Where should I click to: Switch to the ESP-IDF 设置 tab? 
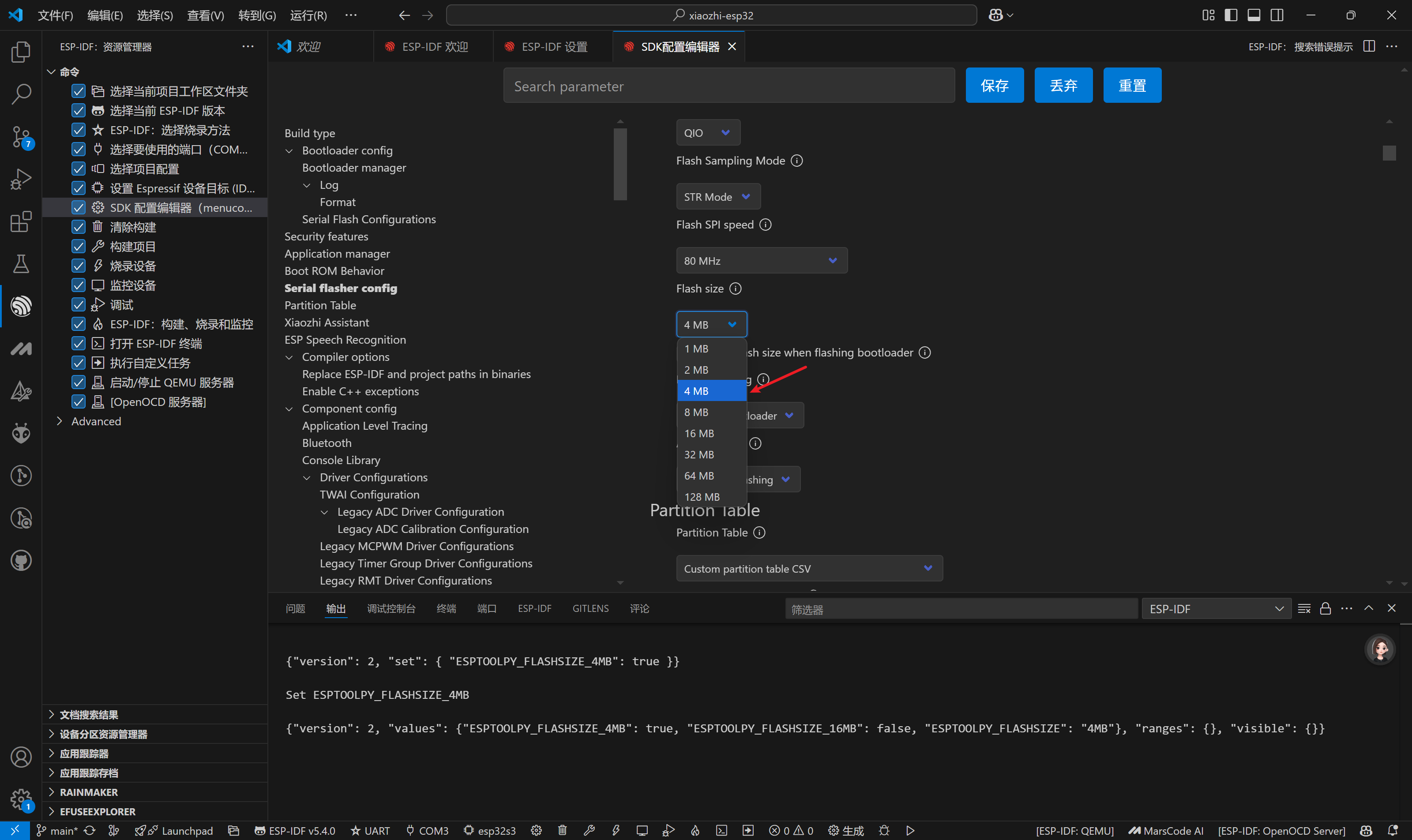click(554, 47)
